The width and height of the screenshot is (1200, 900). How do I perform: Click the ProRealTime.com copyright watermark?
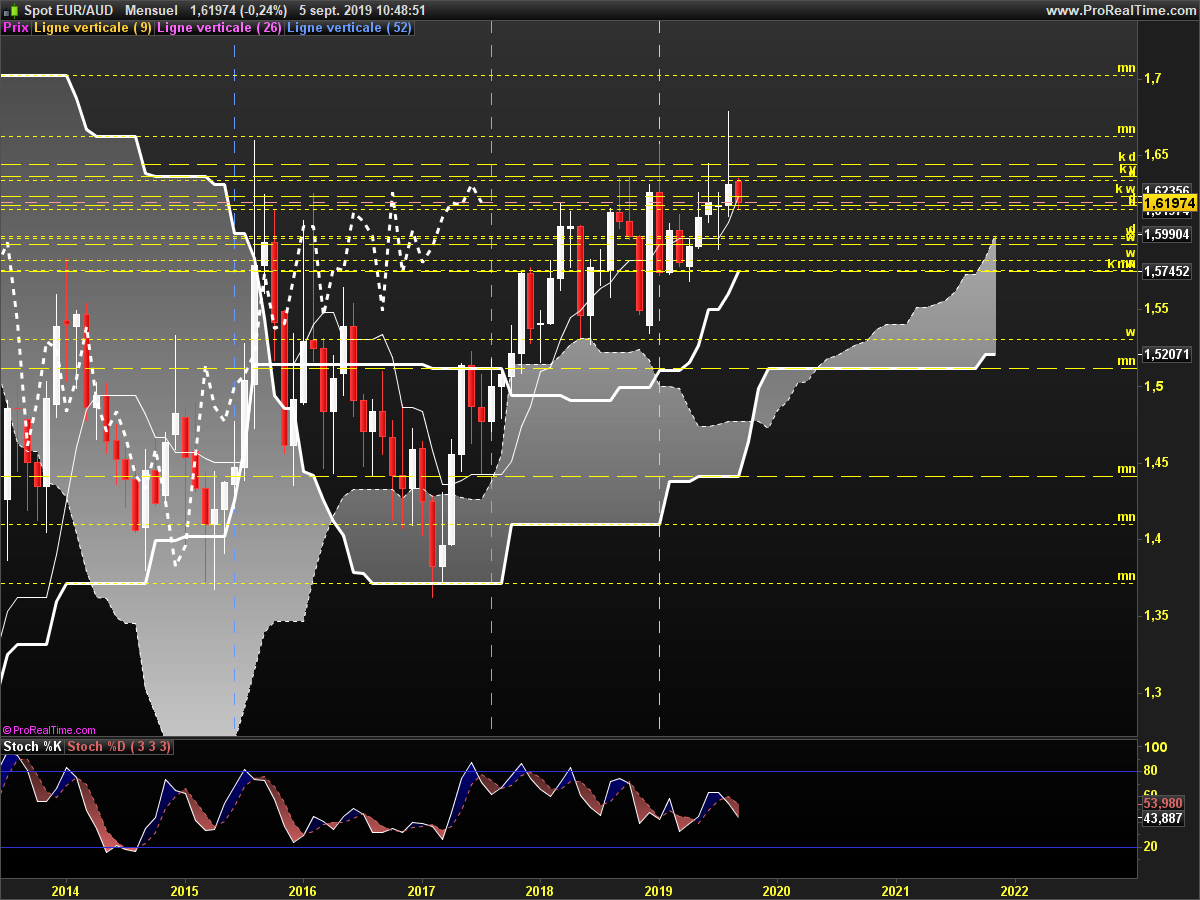click(x=49, y=730)
